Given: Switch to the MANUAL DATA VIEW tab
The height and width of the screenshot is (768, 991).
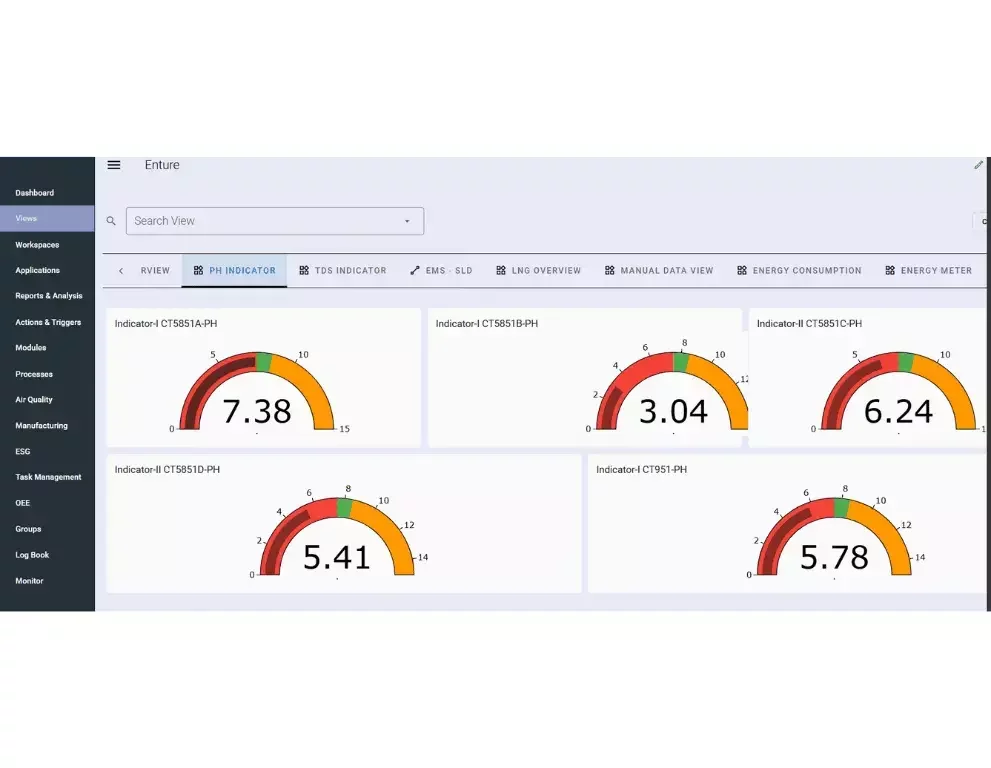Looking at the screenshot, I should (x=665, y=270).
